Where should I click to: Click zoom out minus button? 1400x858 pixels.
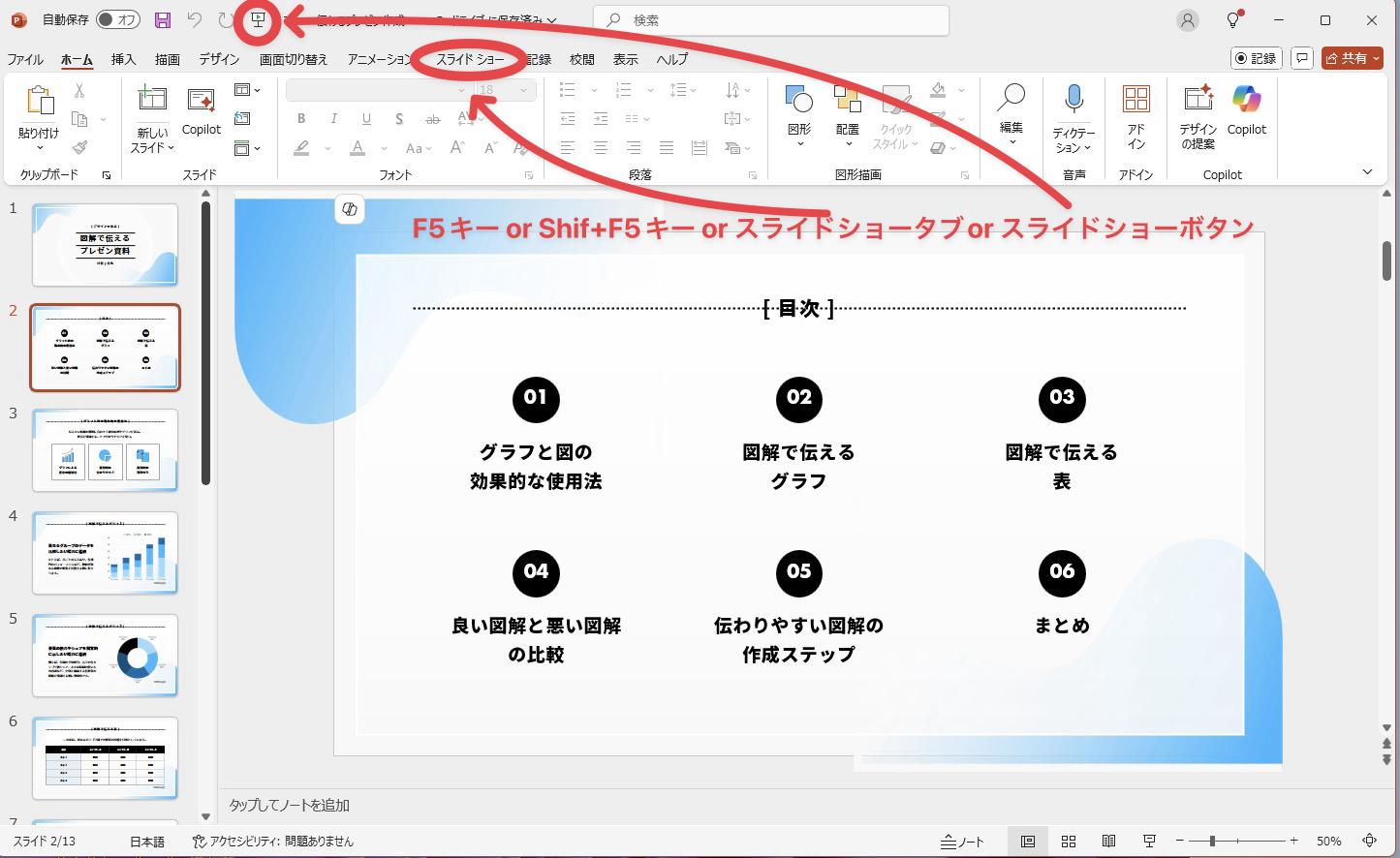click(1178, 842)
